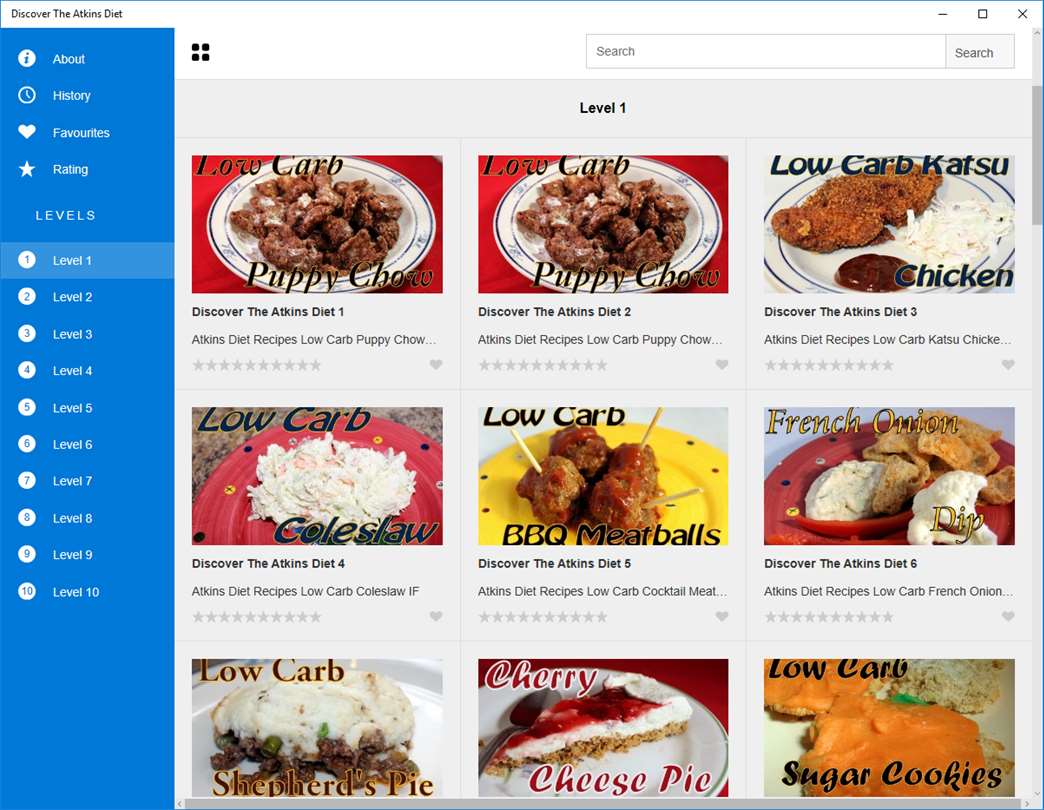
Task: Select the Level 3 number icon
Action: tap(27, 333)
